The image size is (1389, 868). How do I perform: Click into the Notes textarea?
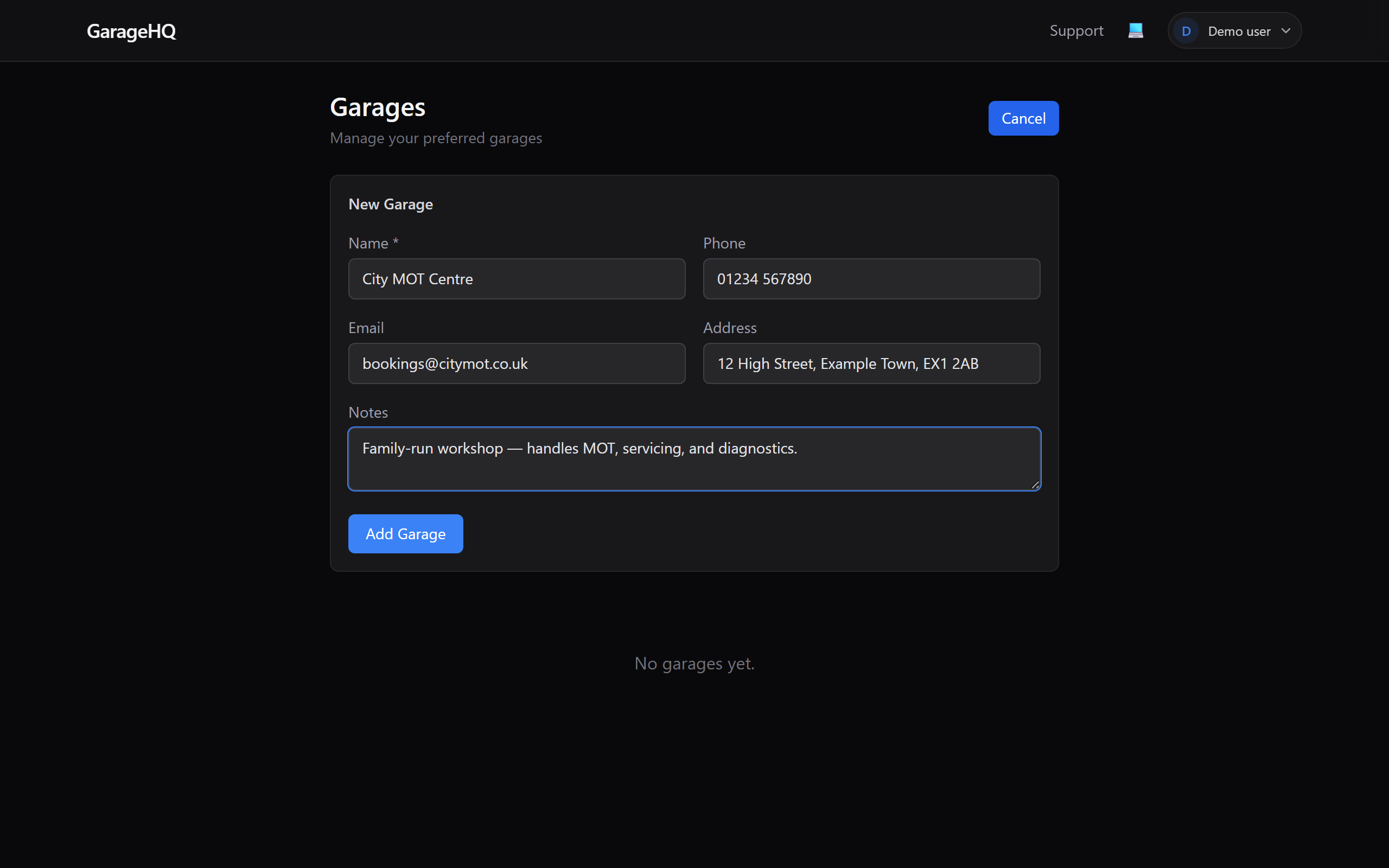click(x=694, y=458)
